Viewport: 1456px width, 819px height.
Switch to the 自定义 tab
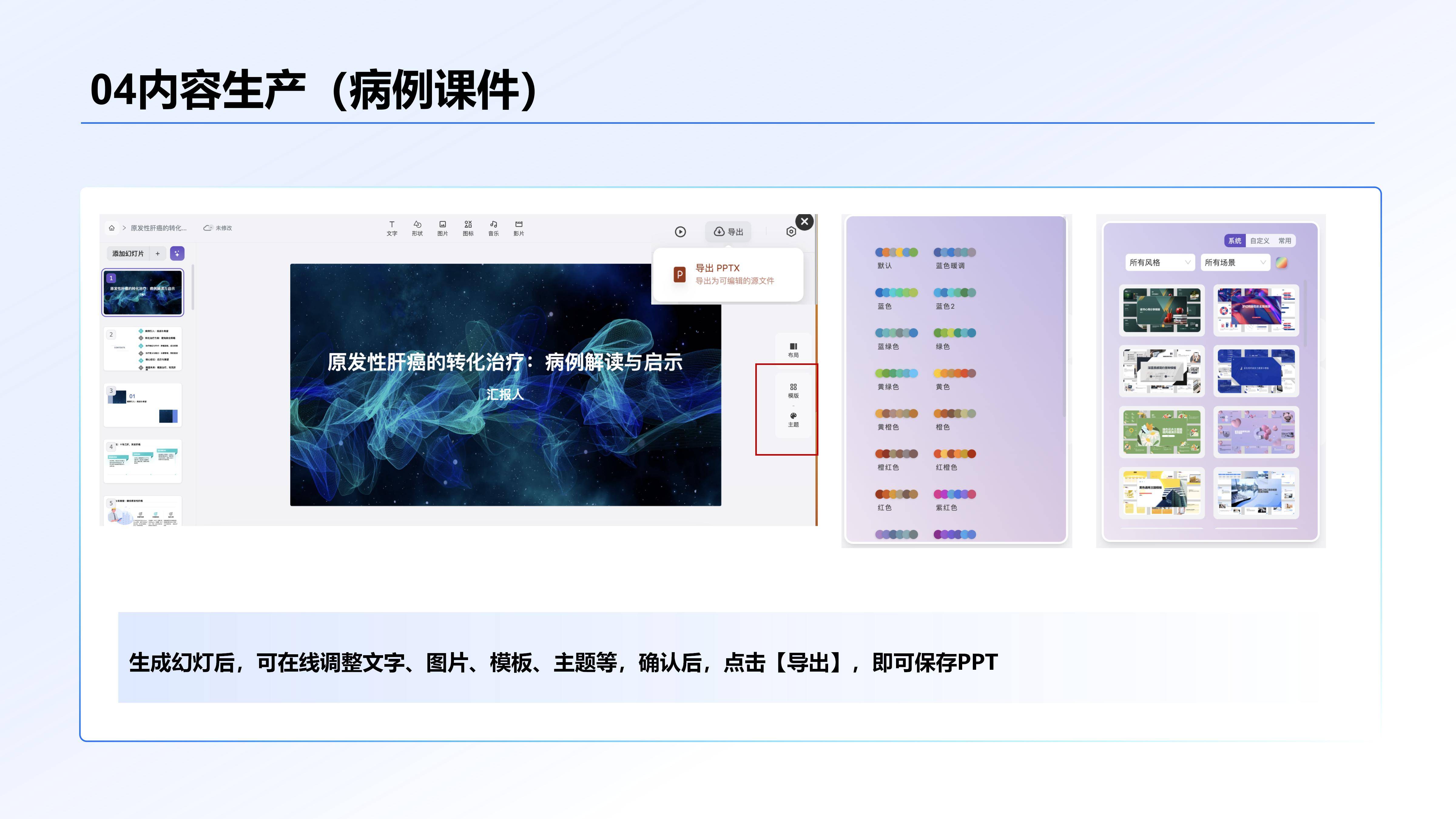click(1259, 241)
